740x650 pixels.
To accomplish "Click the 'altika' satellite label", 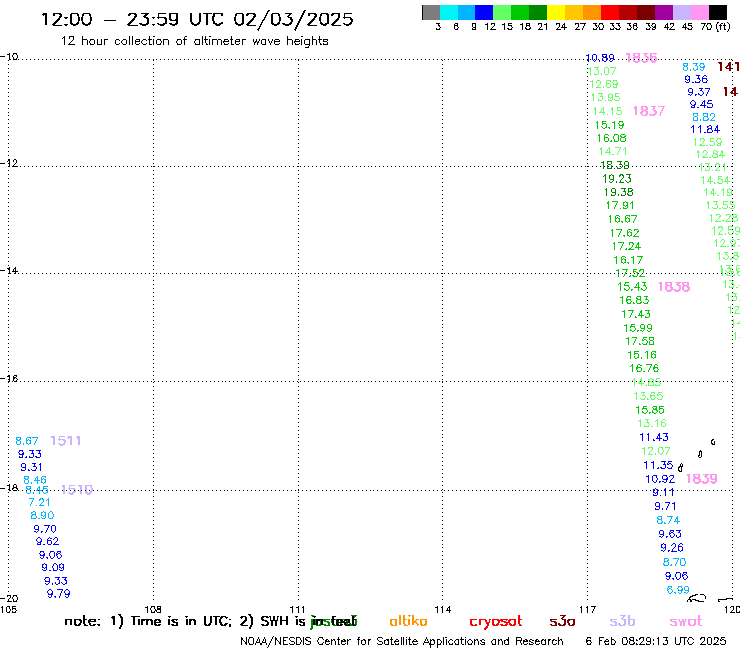I will click(x=408, y=621).
